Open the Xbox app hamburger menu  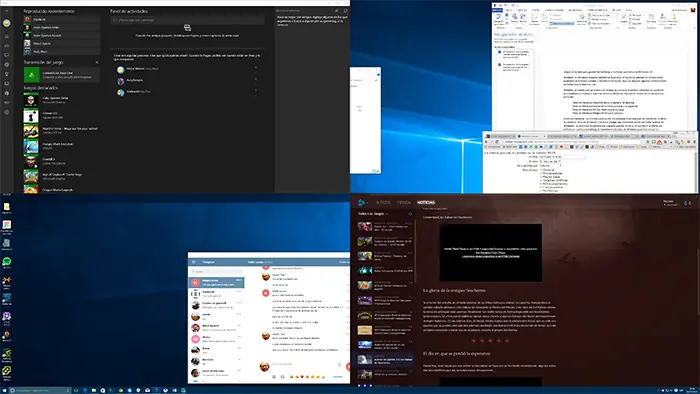pyautogui.click(x=7, y=11)
